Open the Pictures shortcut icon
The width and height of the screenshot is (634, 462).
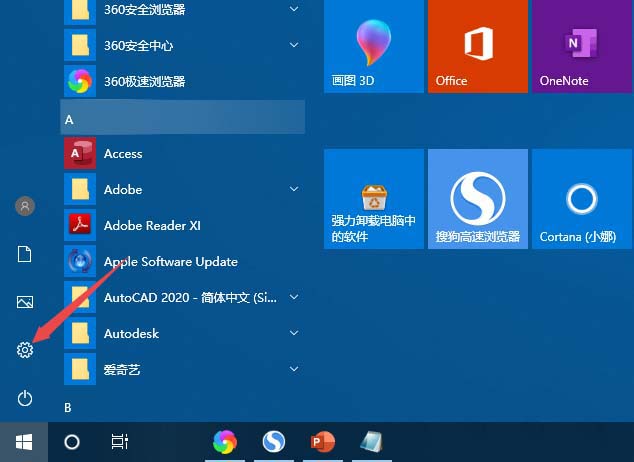(x=25, y=302)
